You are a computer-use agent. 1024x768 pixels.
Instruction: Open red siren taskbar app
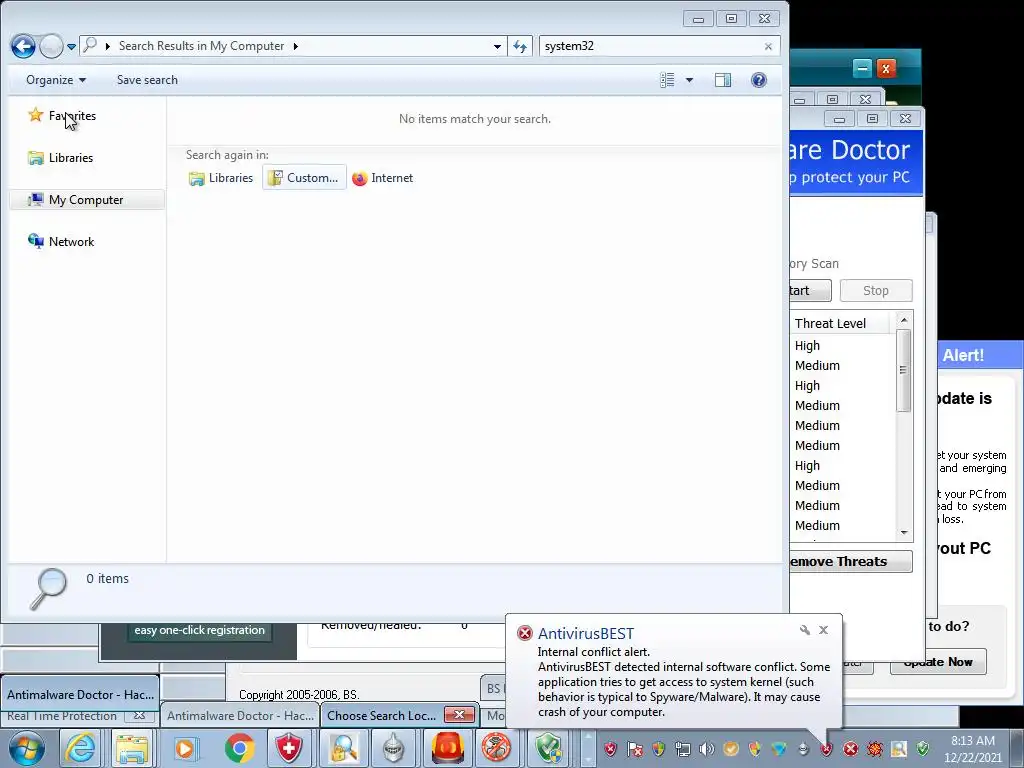(447, 748)
